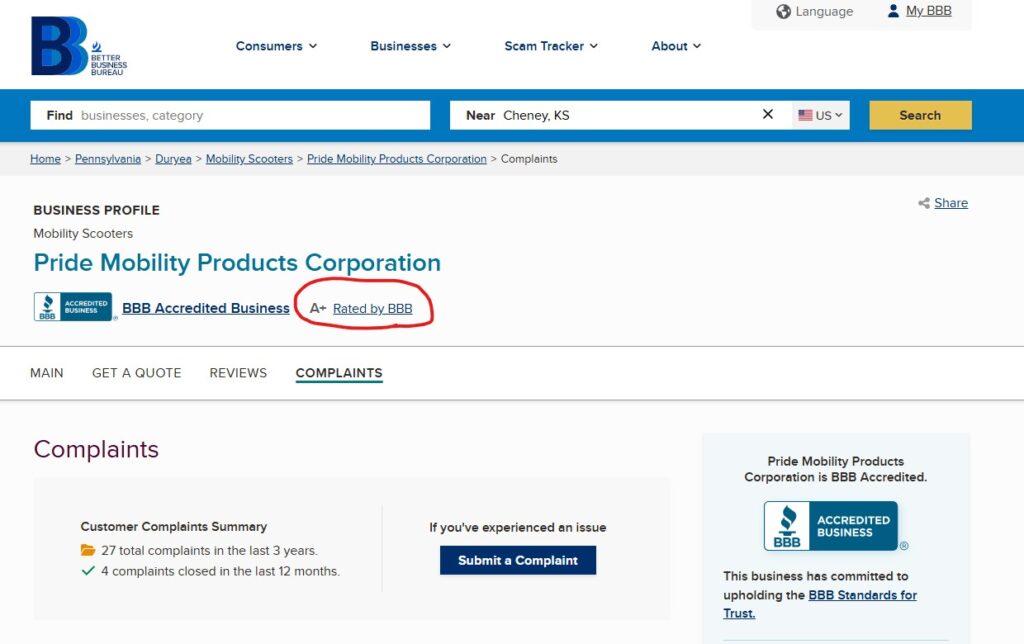1024x644 pixels.
Task: Click the small BBB Accredited Business seal
Action: click(74, 307)
